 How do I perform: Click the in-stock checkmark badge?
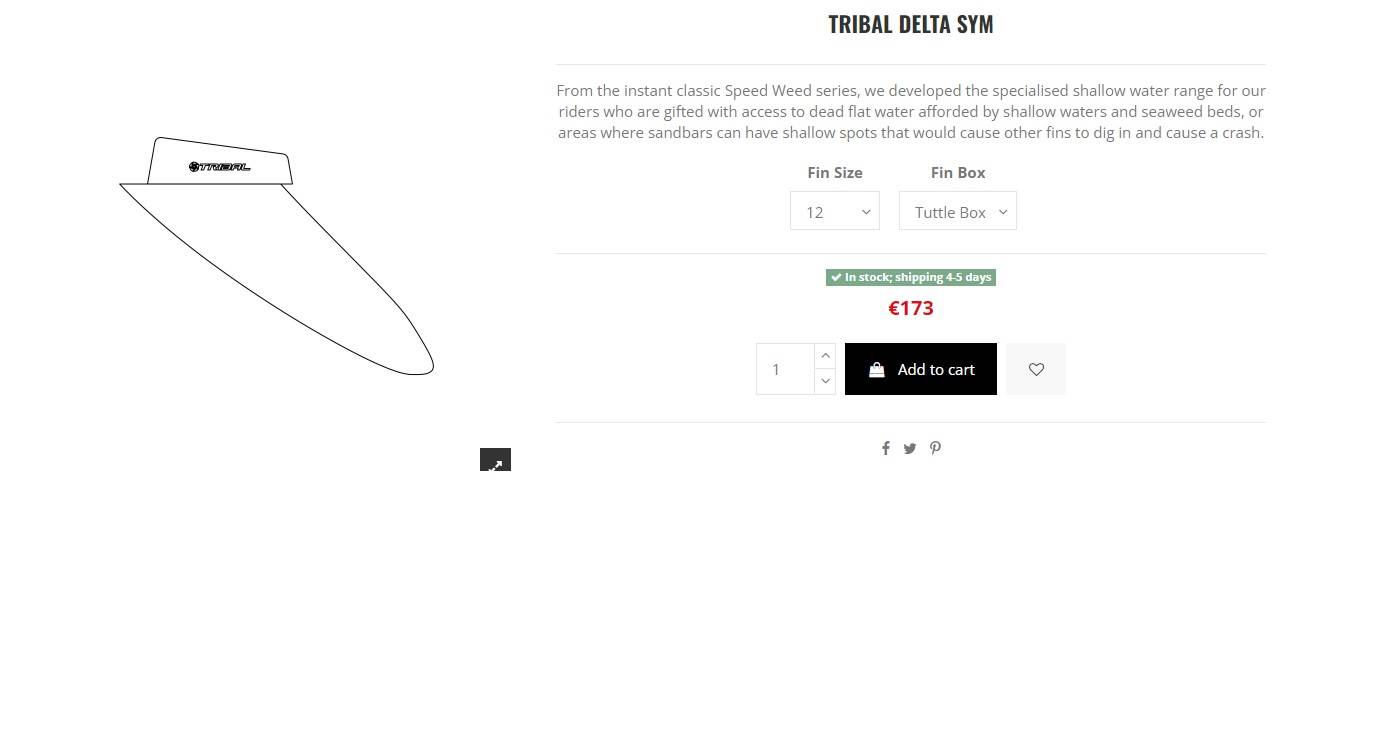coord(836,278)
